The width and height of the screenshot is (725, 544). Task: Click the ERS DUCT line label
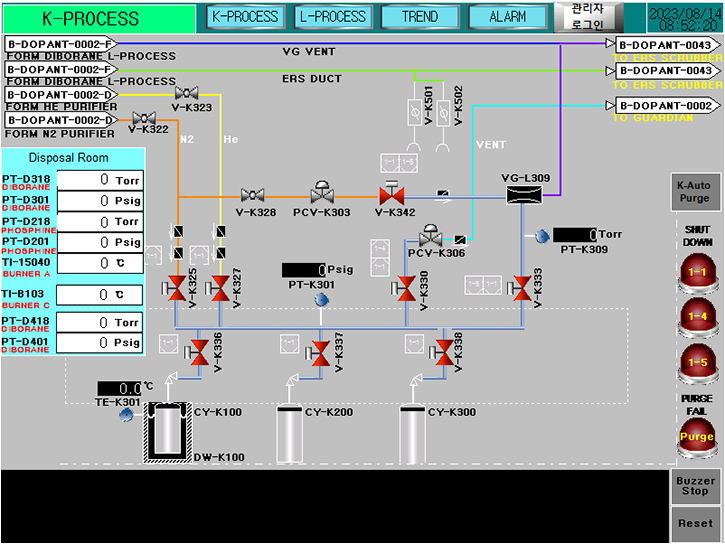point(312,79)
